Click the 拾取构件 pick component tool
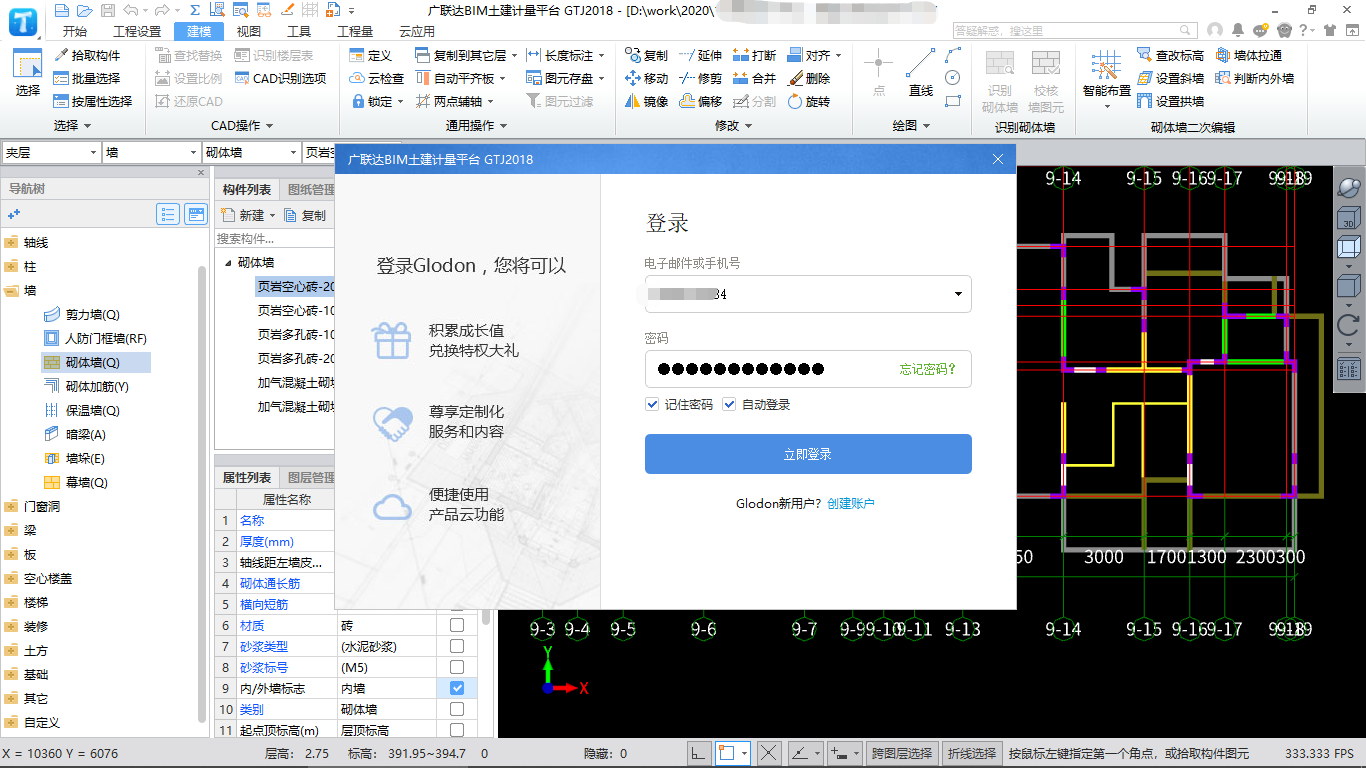The image size is (1366, 768). pyautogui.click(x=87, y=55)
